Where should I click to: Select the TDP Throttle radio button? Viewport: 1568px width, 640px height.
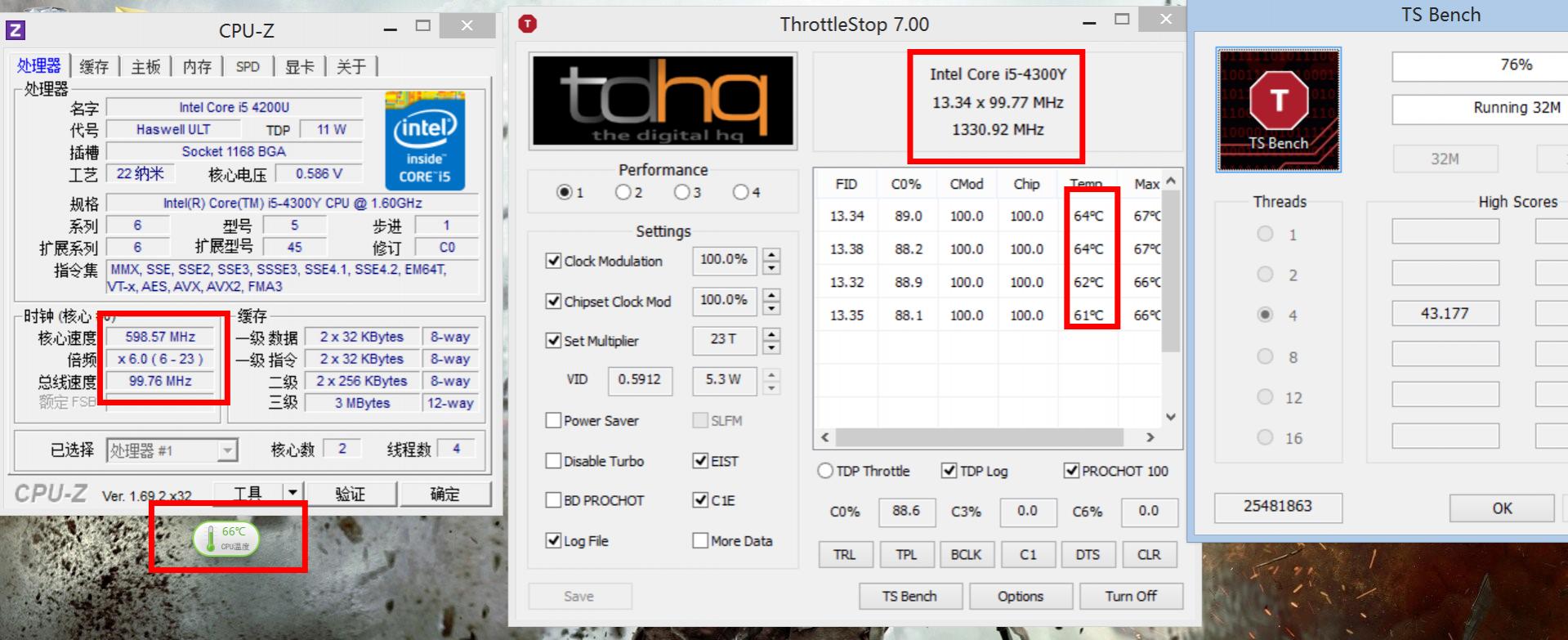[825, 471]
